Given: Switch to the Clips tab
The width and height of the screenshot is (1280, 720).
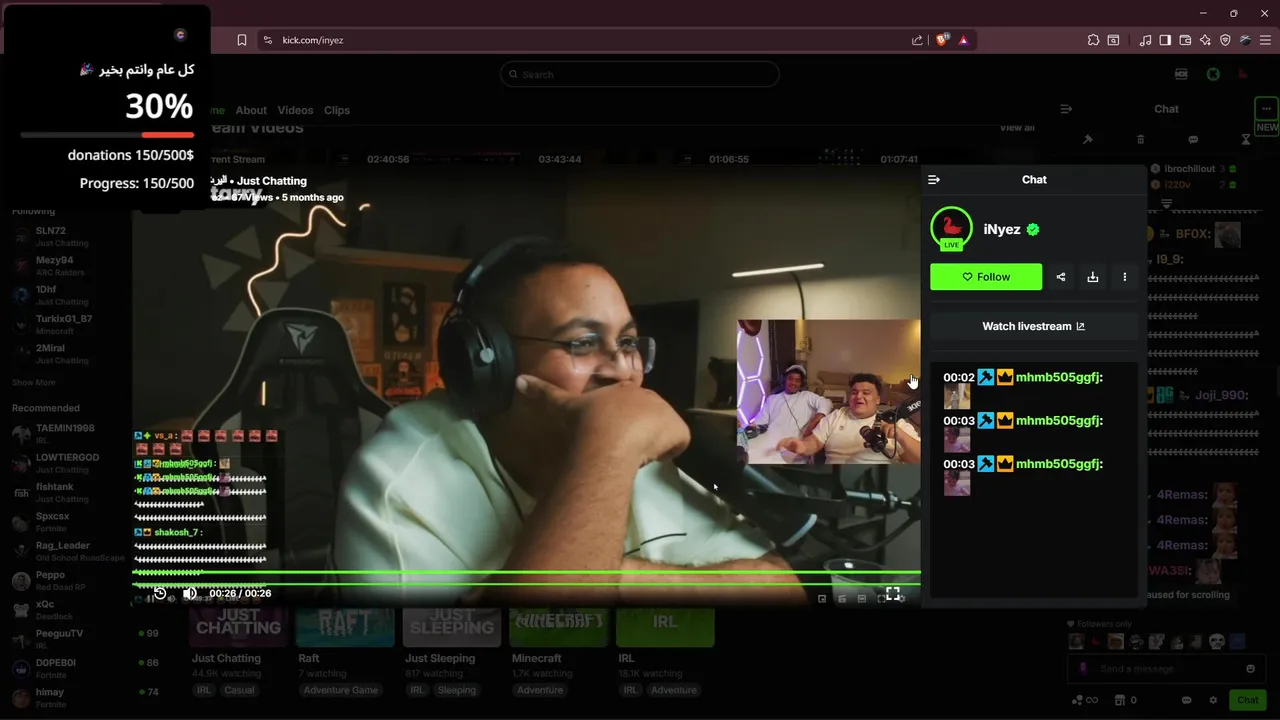Looking at the screenshot, I should point(337,110).
